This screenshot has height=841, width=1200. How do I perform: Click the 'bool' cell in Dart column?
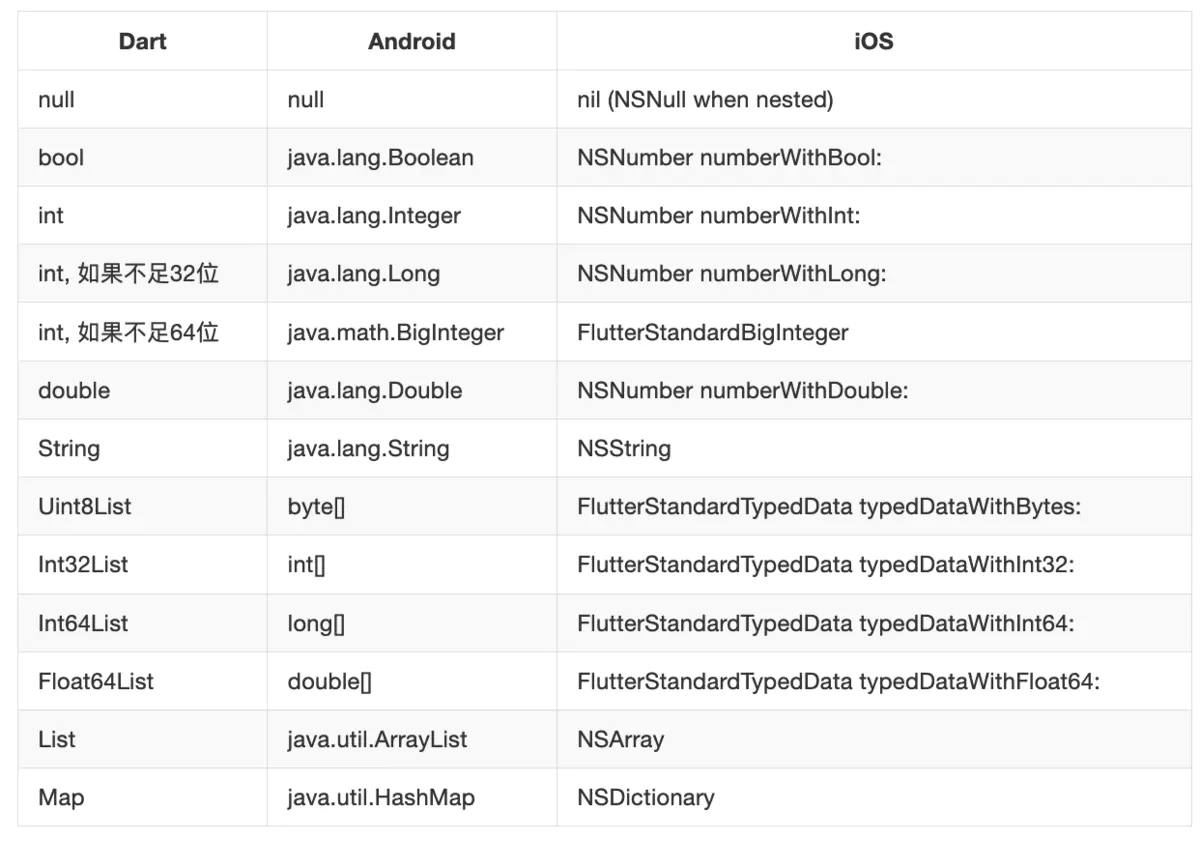(x=142, y=158)
